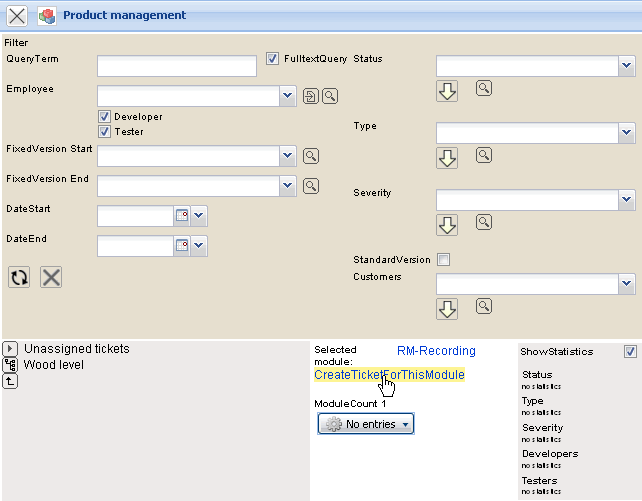Click the refresh filter icon
The image size is (642, 501).
pos(19,277)
